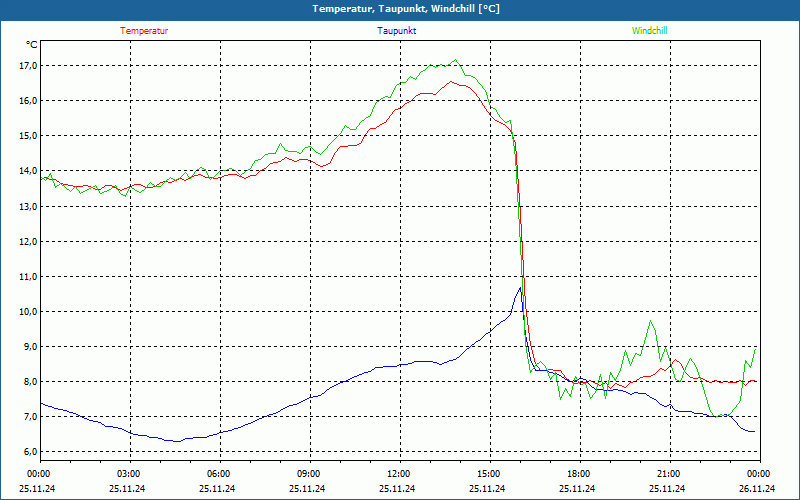Click the 16,0 y-axis value

pyautogui.click(x=29, y=101)
